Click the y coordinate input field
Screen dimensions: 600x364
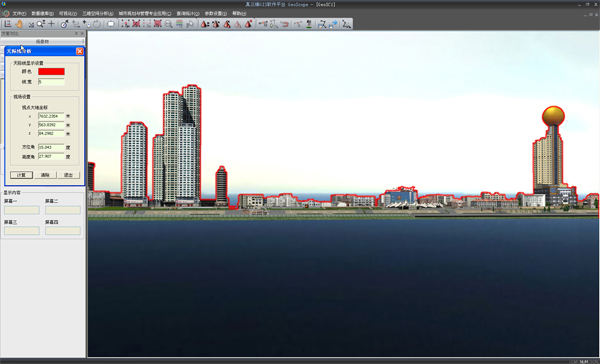click(51, 125)
